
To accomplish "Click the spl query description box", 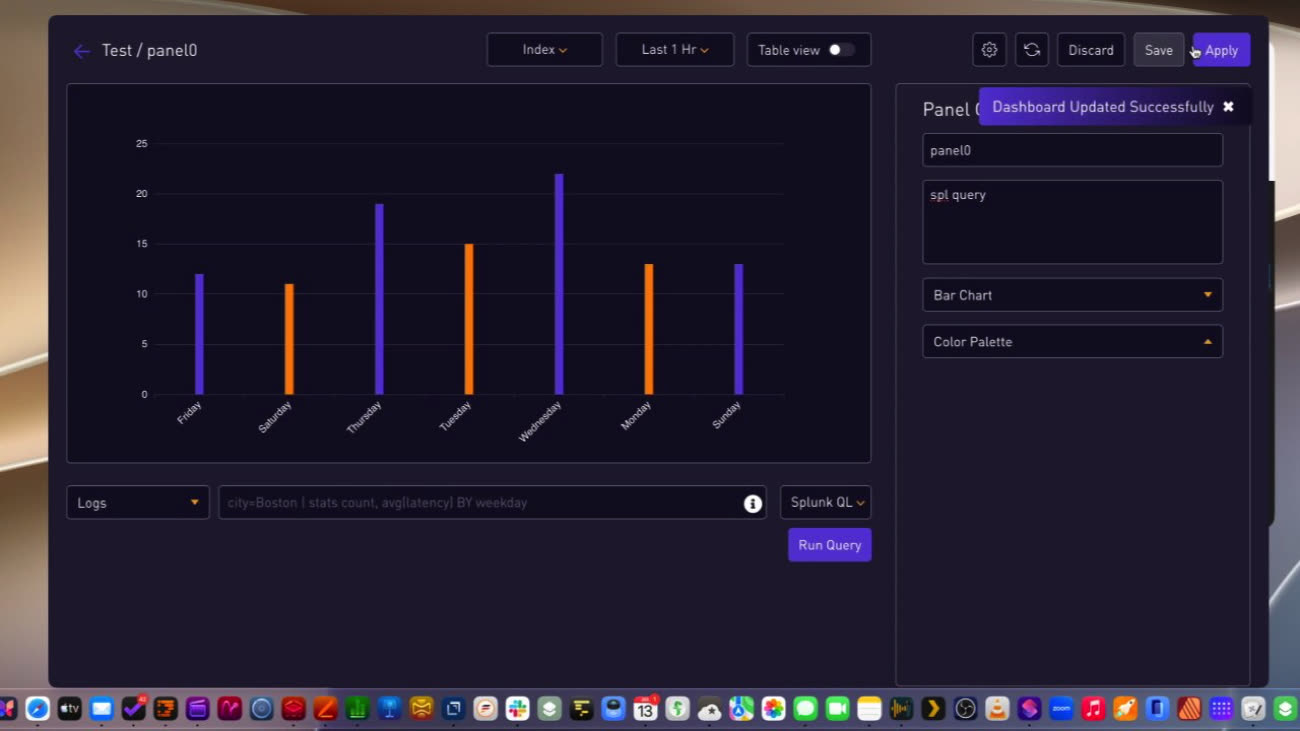I will tap(1072, 222).
